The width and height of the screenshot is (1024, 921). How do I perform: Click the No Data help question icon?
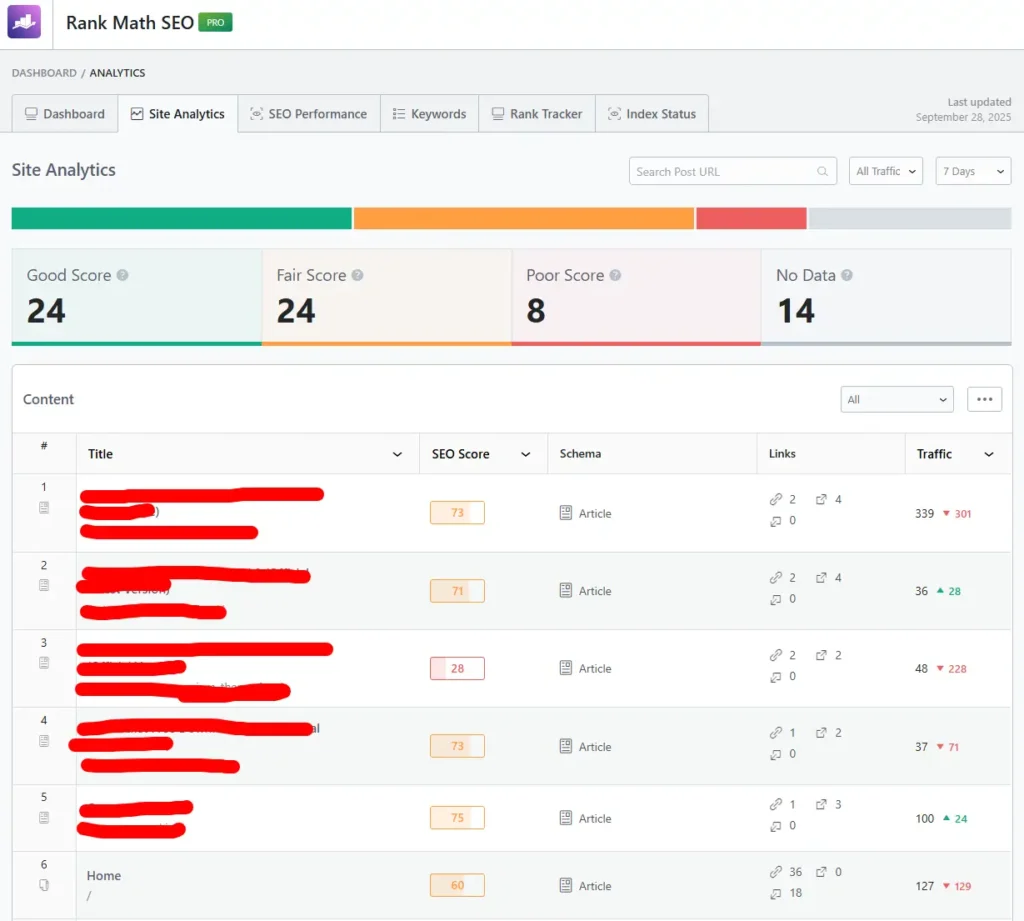(846, 275)
